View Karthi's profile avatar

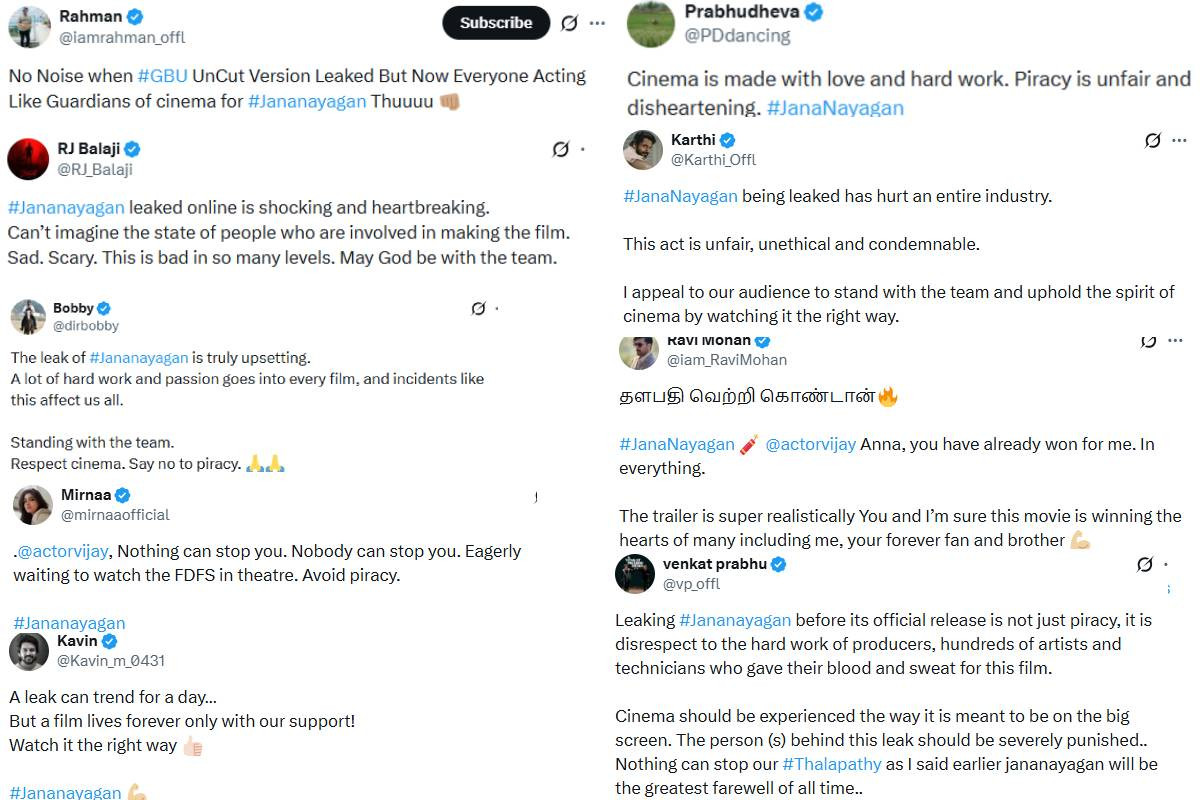point(643,150)
